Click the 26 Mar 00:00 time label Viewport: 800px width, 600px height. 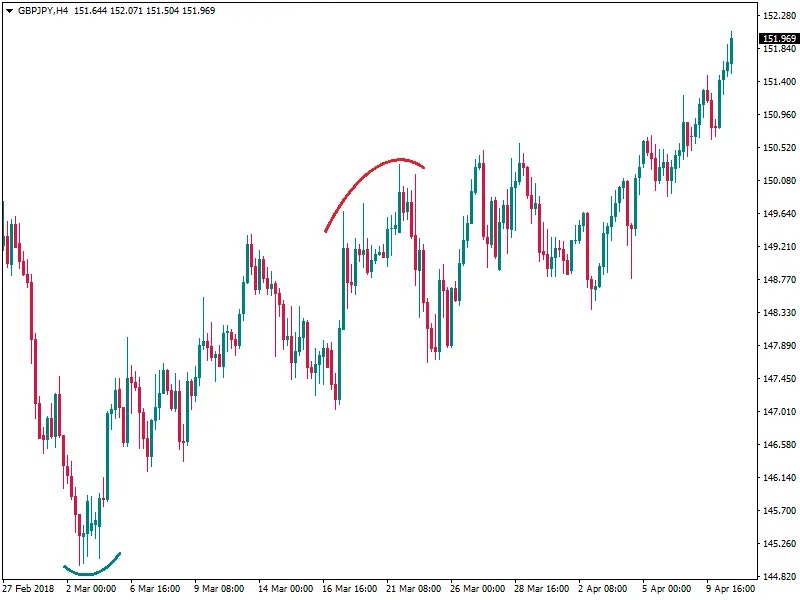tap(478, 589)
